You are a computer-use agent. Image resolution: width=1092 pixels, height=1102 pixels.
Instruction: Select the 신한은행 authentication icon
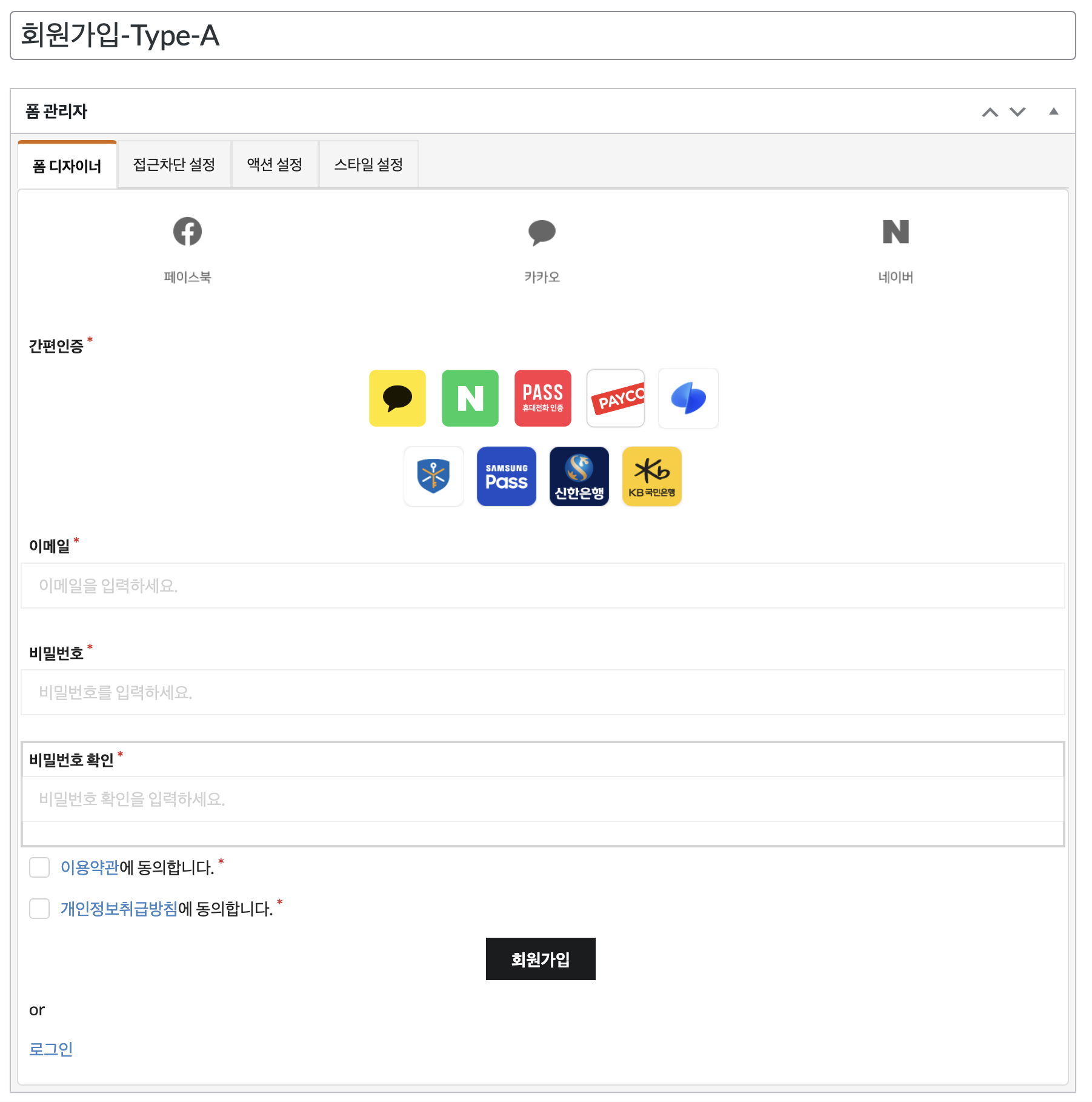(x=579, y=476)
